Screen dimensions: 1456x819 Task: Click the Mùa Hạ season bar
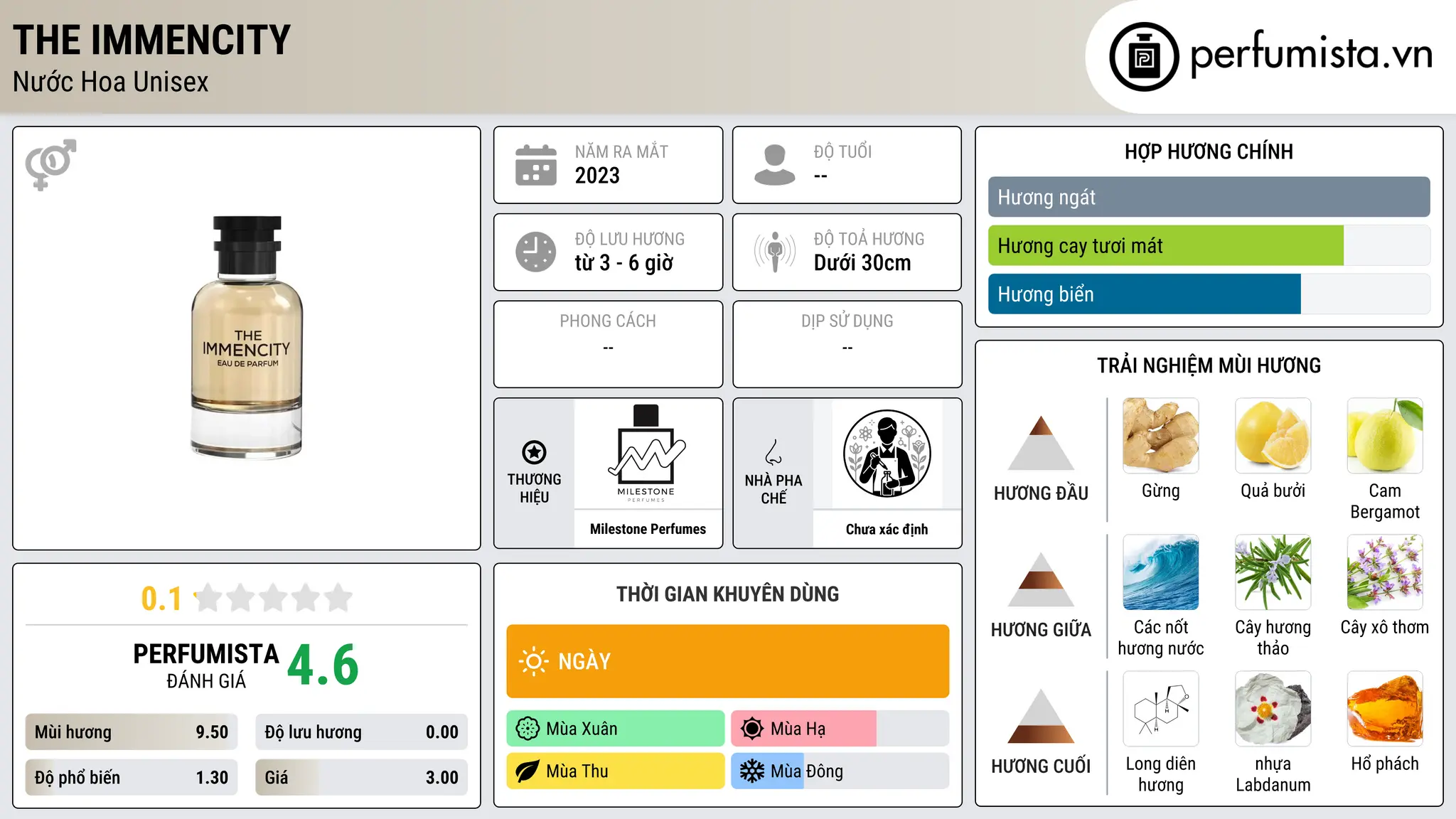point(840,729)
